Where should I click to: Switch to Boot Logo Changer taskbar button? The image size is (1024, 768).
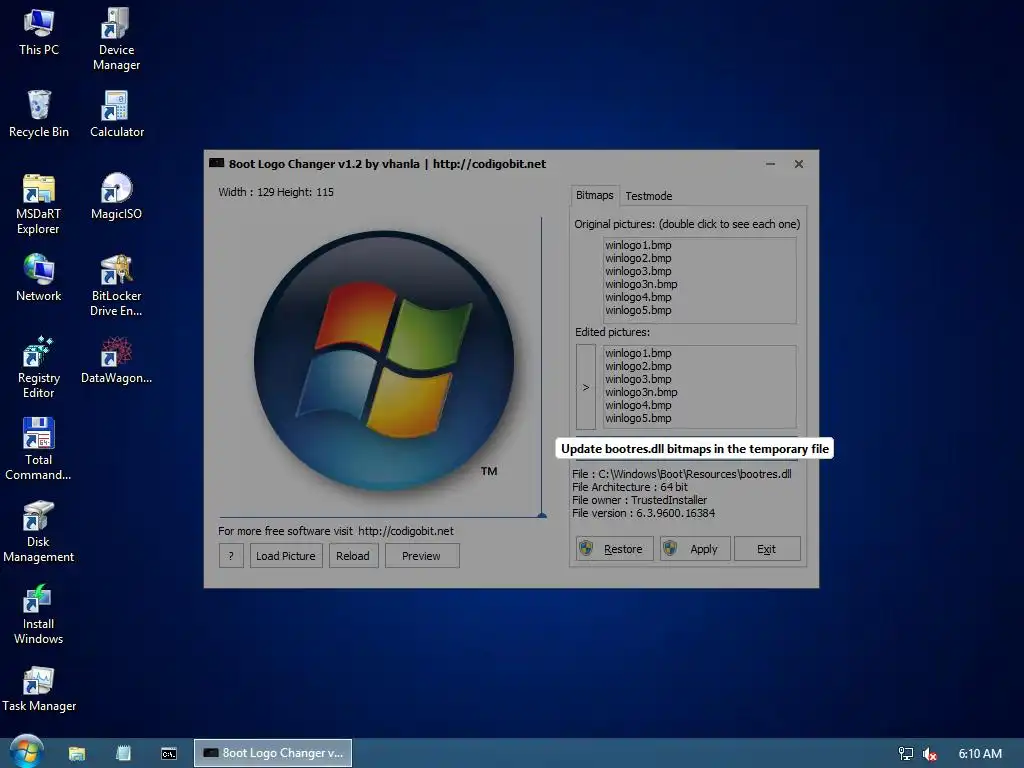point(273,753)
